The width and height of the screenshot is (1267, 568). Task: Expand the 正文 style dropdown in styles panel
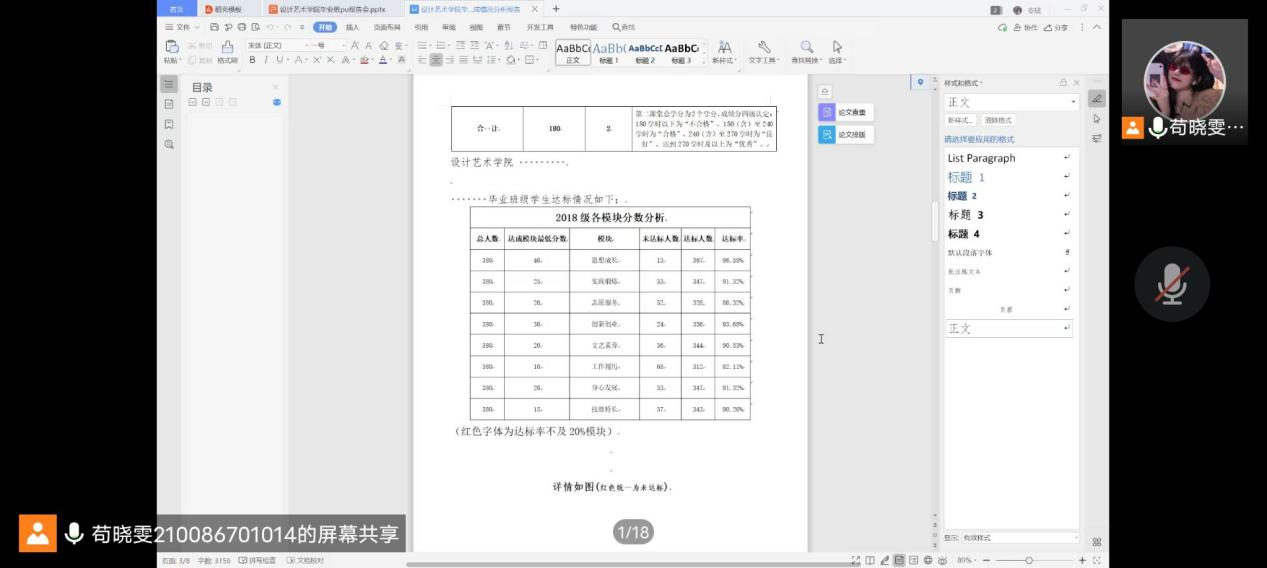point(1073,102)
